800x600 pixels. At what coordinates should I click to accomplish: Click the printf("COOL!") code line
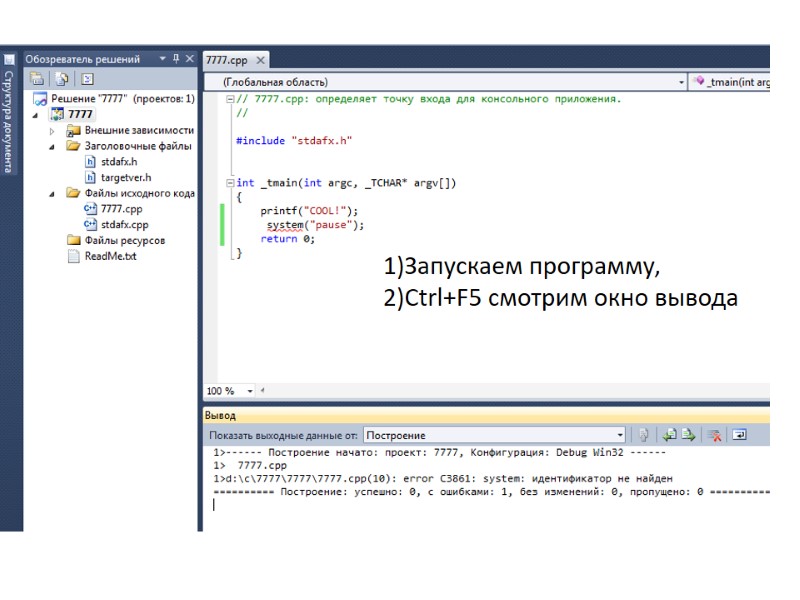(309, 211)
